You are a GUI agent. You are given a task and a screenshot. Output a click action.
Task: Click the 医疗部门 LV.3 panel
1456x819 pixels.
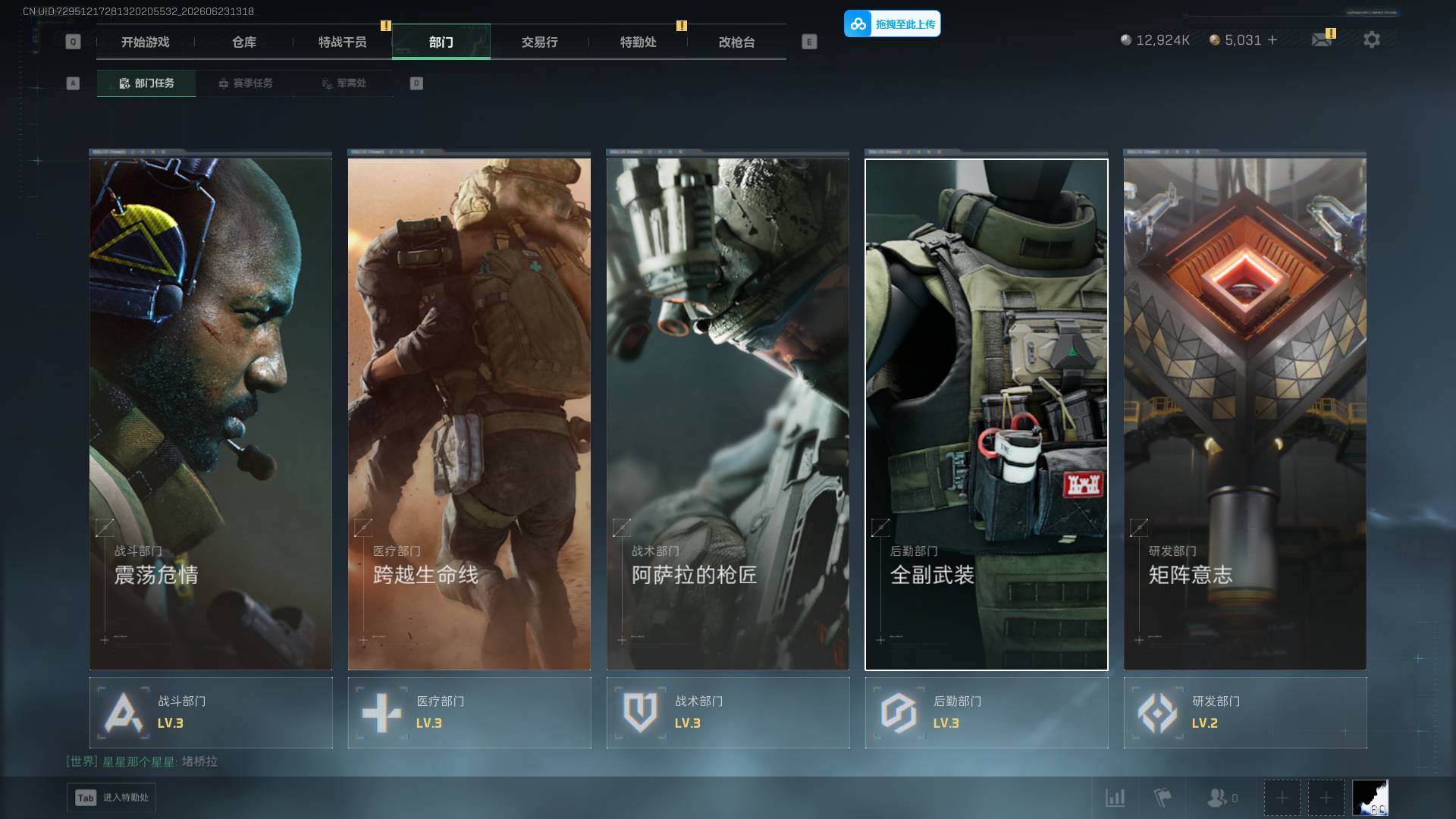[x=469, y=713]
